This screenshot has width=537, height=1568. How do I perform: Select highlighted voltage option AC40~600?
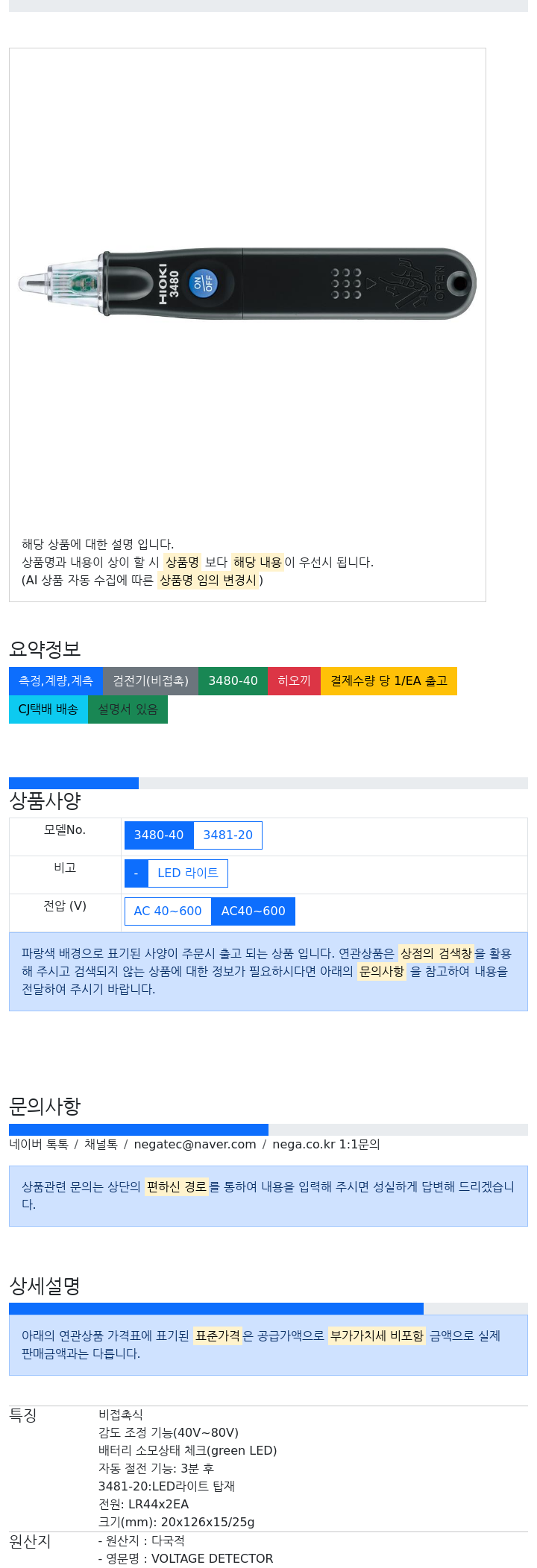coord(254,911)
